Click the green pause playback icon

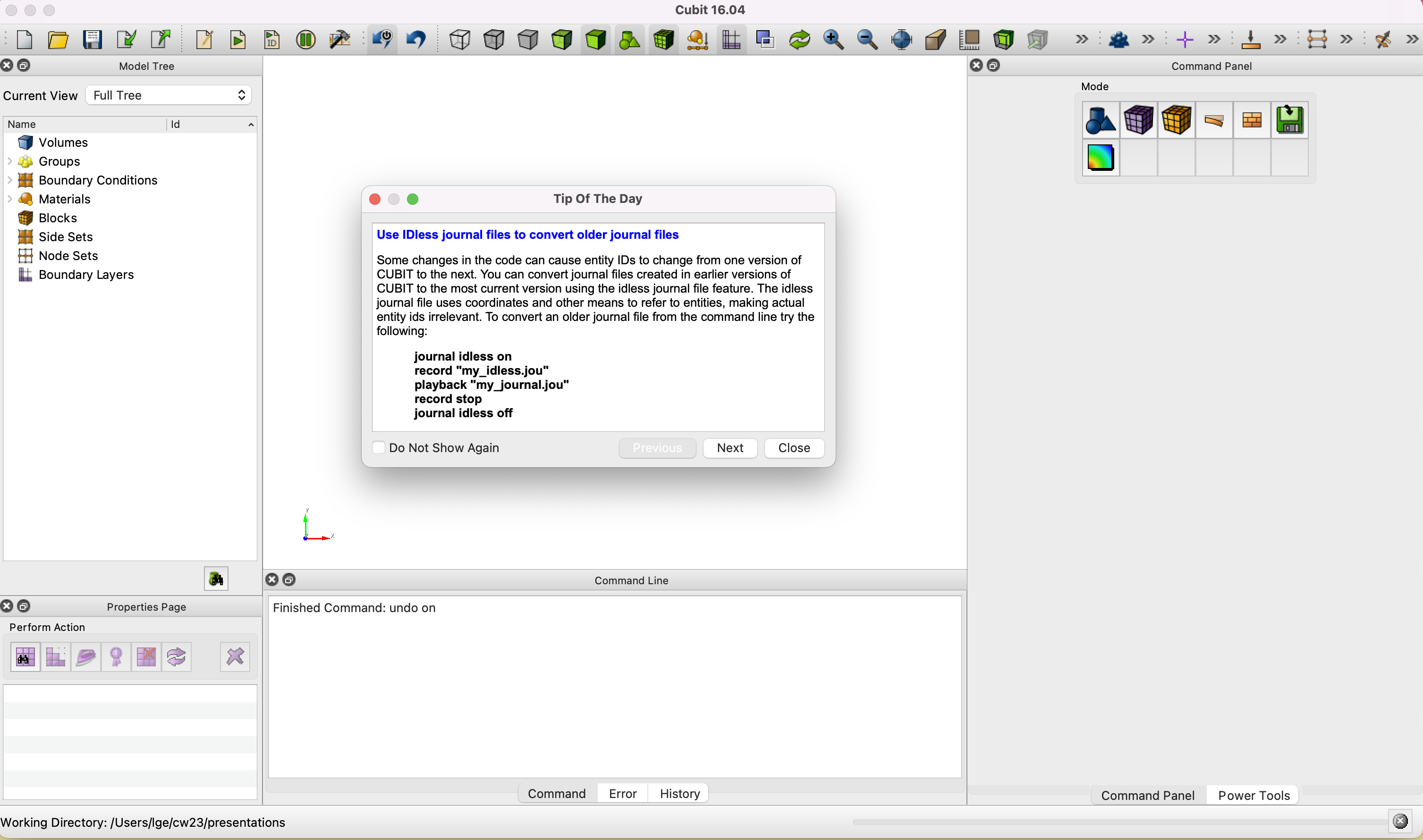click(306, 40)
